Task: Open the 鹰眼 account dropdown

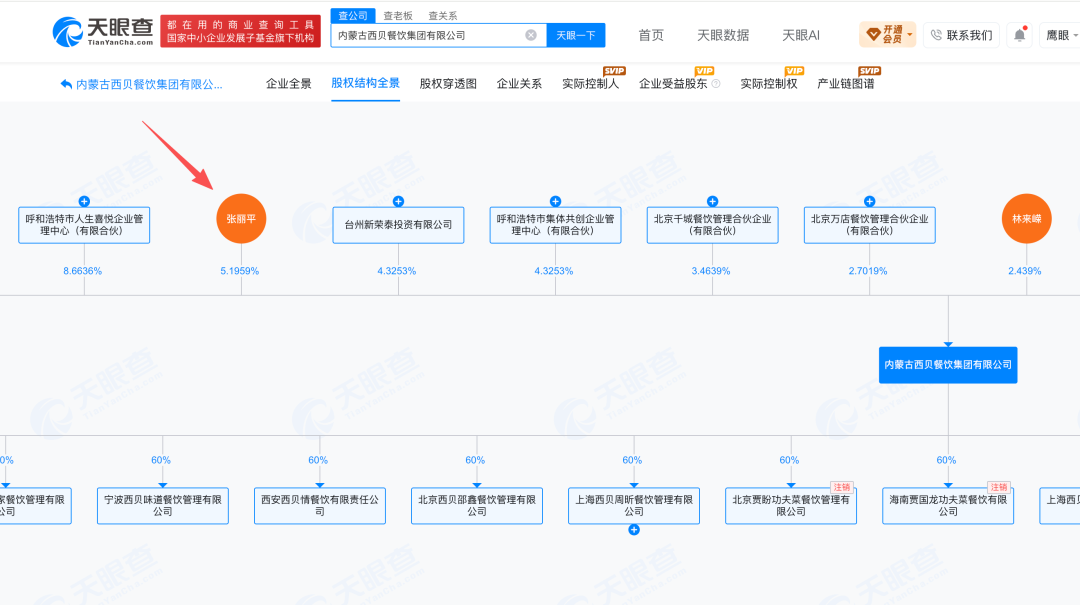Action: coord(1061,35)
